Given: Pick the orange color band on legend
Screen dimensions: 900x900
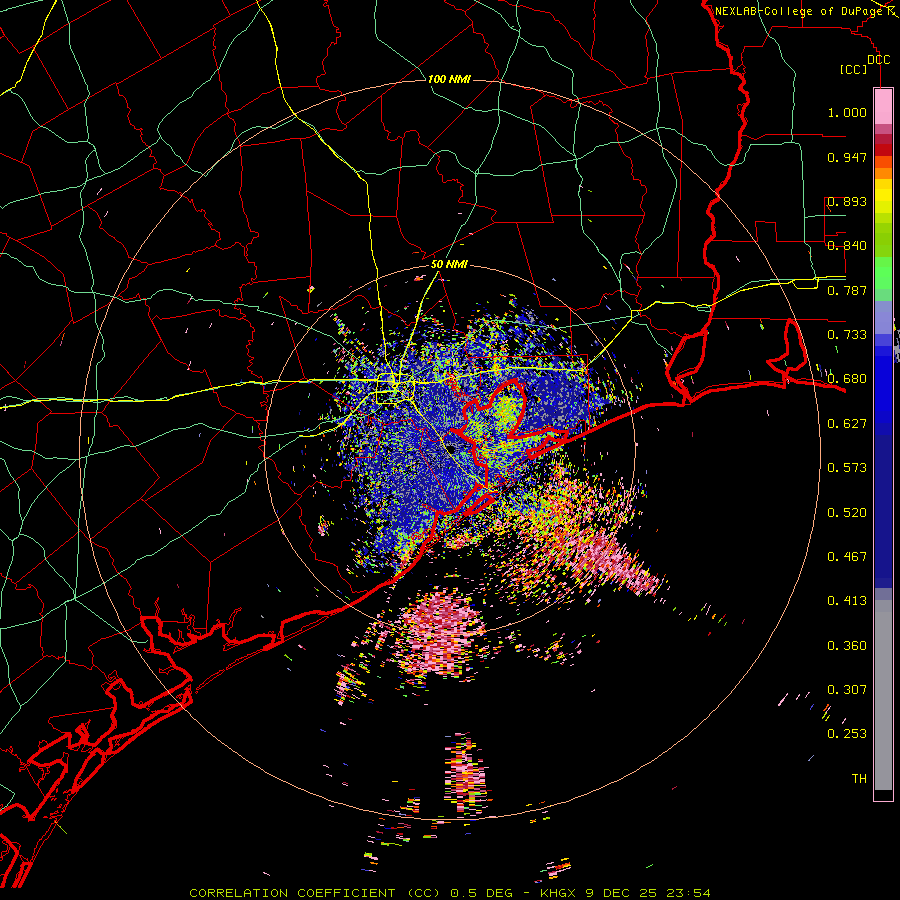Looking at the screenshot, I should click(x=883, y=173).
